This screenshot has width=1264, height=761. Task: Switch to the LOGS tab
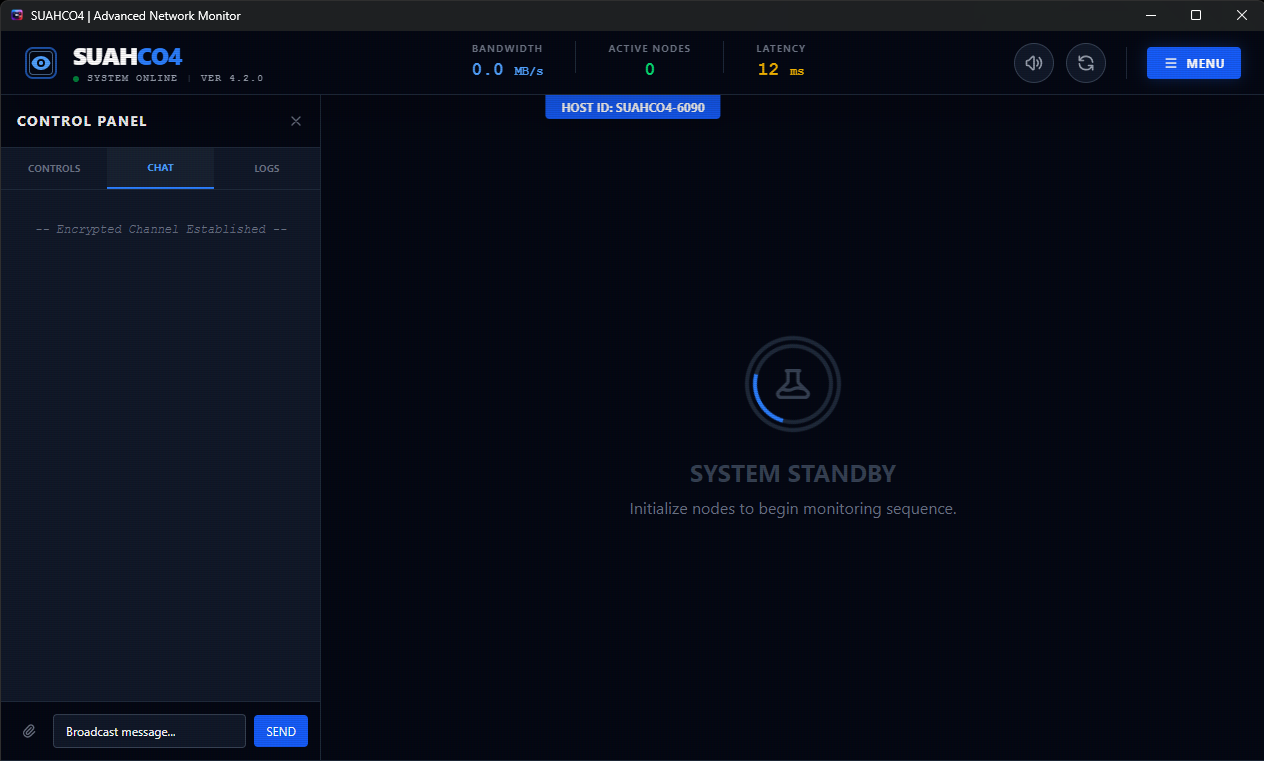(x=266, y=168)
